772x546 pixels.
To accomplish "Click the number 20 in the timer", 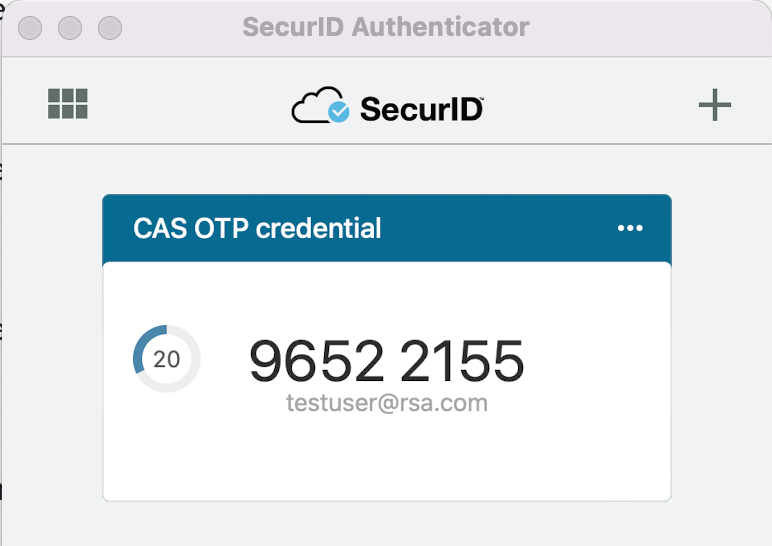I will (x=167, y=359).
